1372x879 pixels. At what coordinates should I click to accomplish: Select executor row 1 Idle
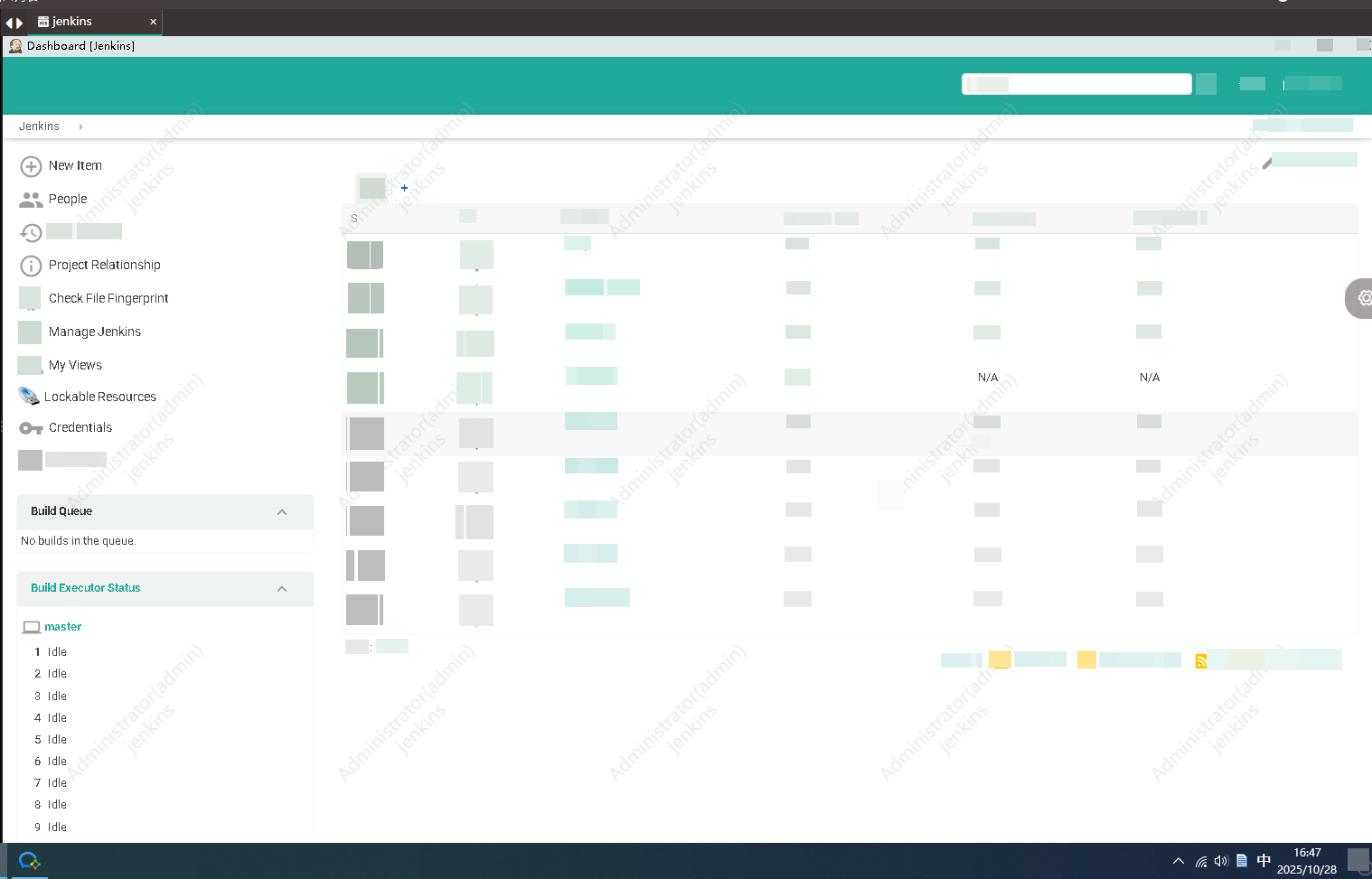[x=51, y=652]
